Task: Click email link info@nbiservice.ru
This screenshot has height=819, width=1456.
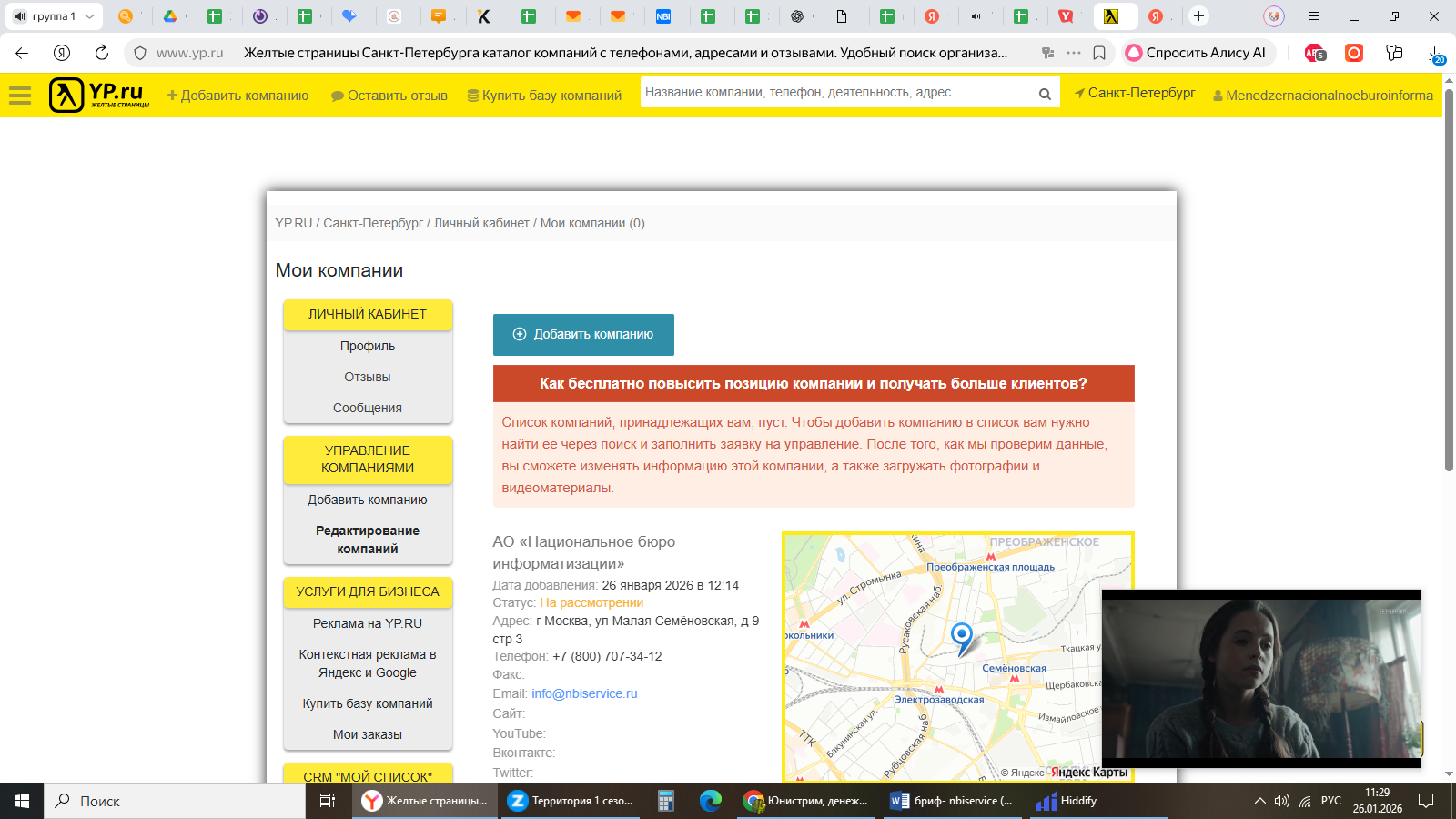Action: (584, 693)
